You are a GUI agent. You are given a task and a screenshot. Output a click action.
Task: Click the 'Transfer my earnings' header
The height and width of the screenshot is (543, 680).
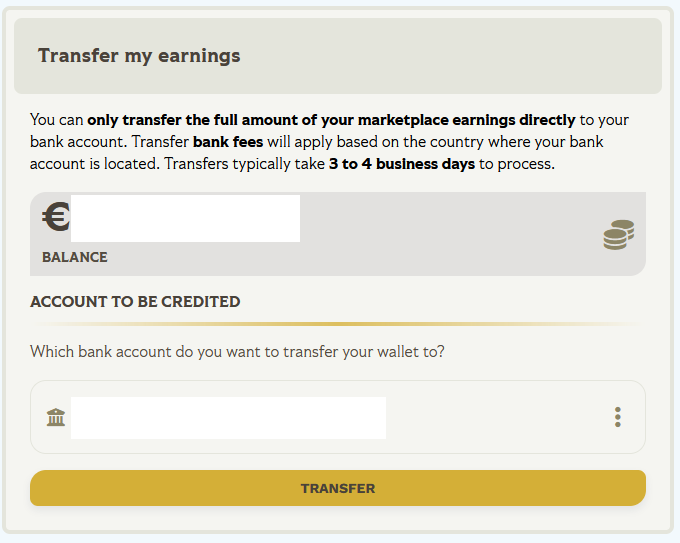pyautogui.click(x=139, y=55)
